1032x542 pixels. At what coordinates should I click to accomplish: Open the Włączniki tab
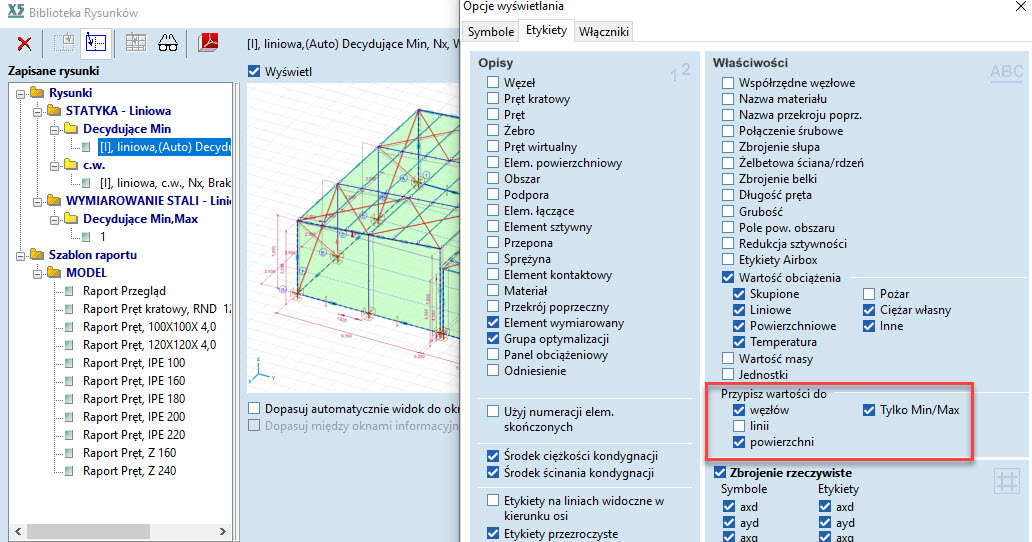click(x=603, y=31)
